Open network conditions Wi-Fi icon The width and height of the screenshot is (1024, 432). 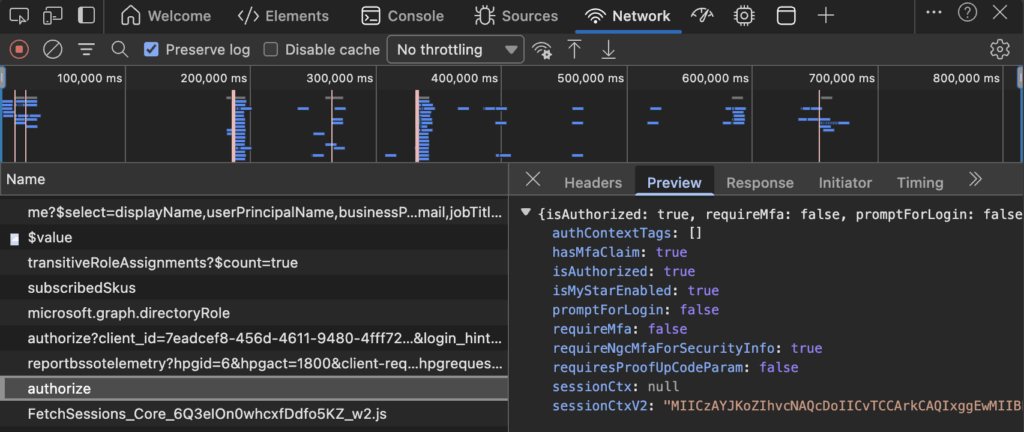[542, 49]
